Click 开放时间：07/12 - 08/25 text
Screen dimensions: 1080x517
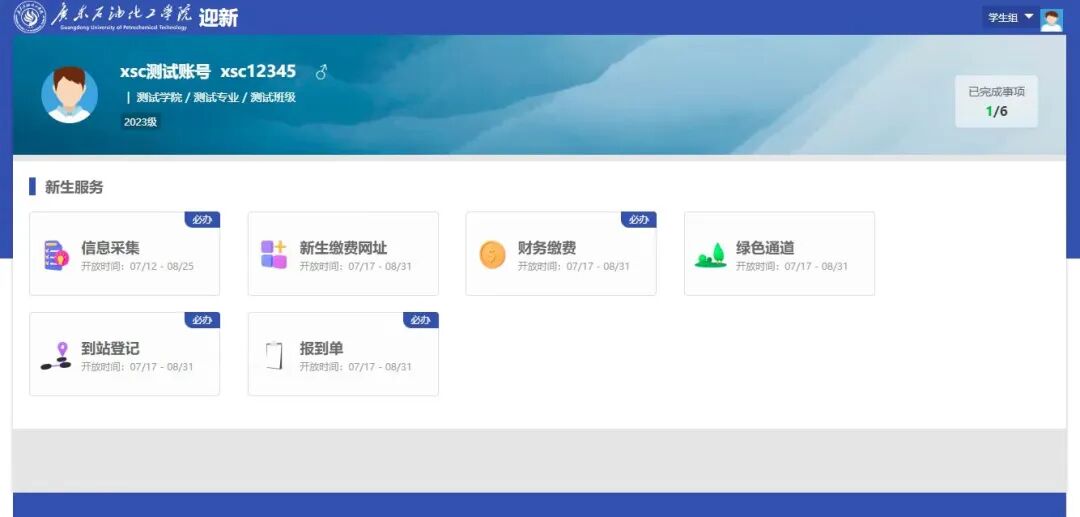138,266
